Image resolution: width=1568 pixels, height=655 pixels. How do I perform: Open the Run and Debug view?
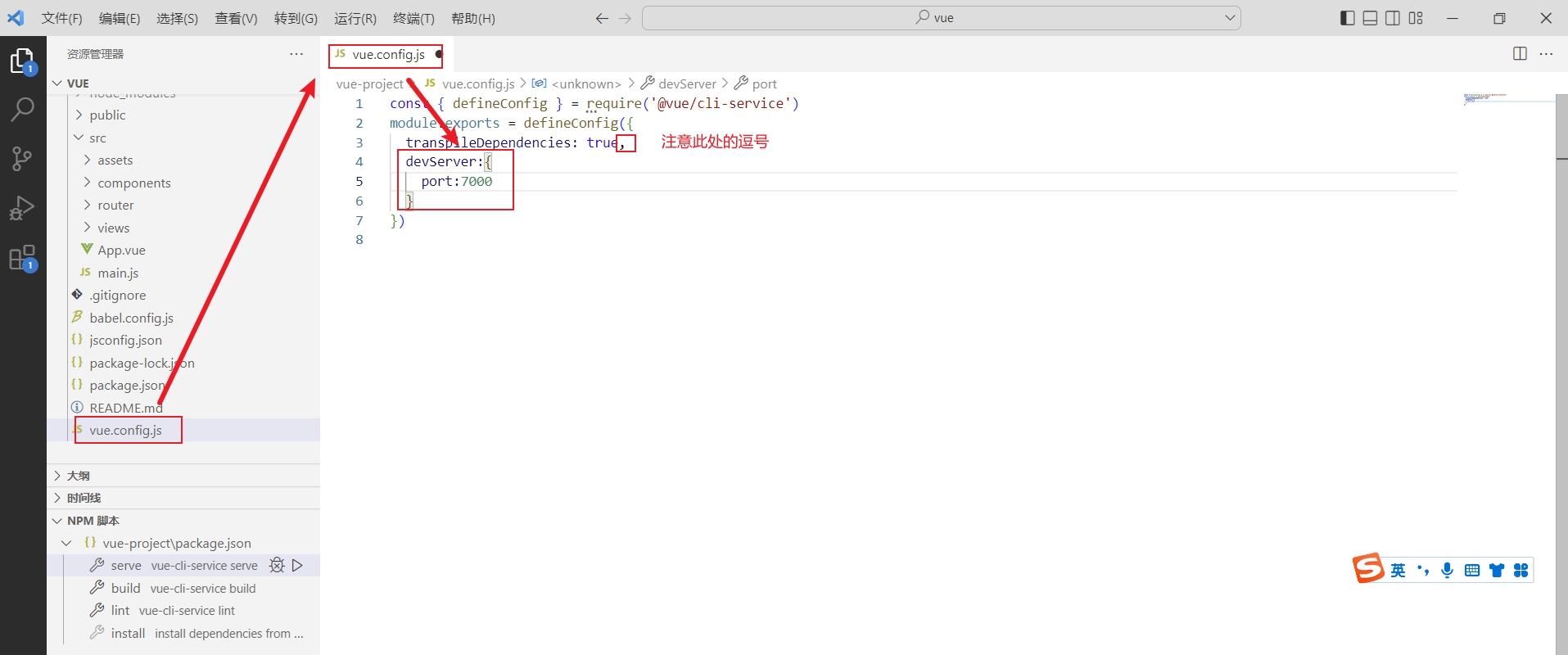(22, 208)
